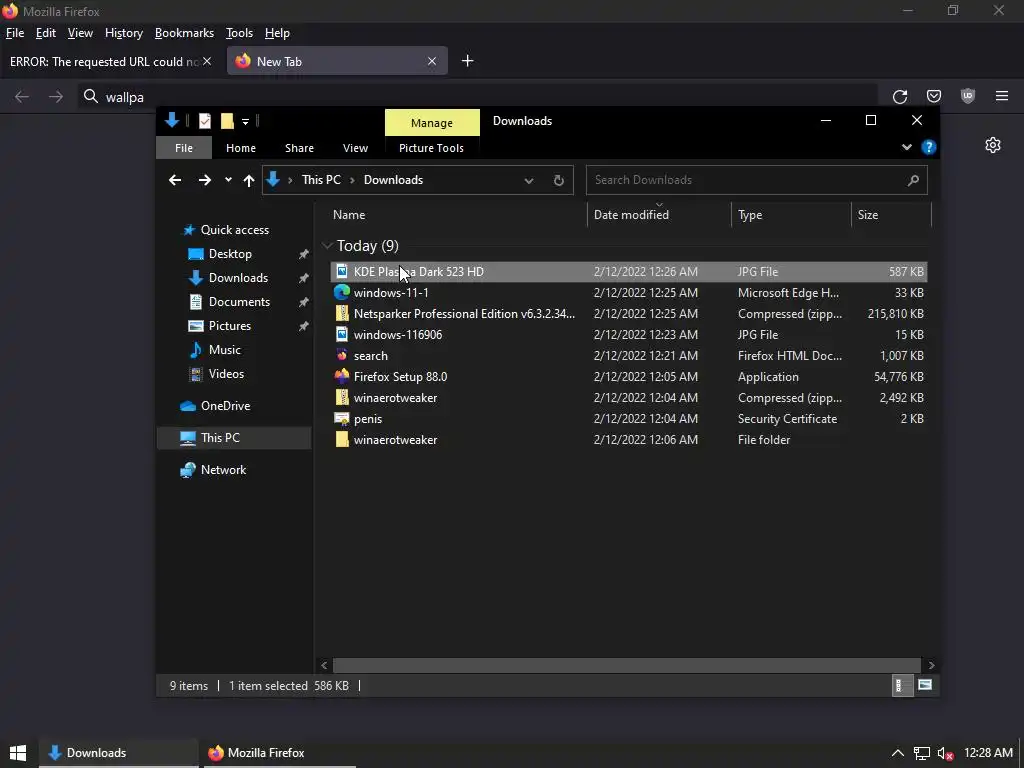
Task: Open the recent locations dropdown arrow
Action: point(228,180)
